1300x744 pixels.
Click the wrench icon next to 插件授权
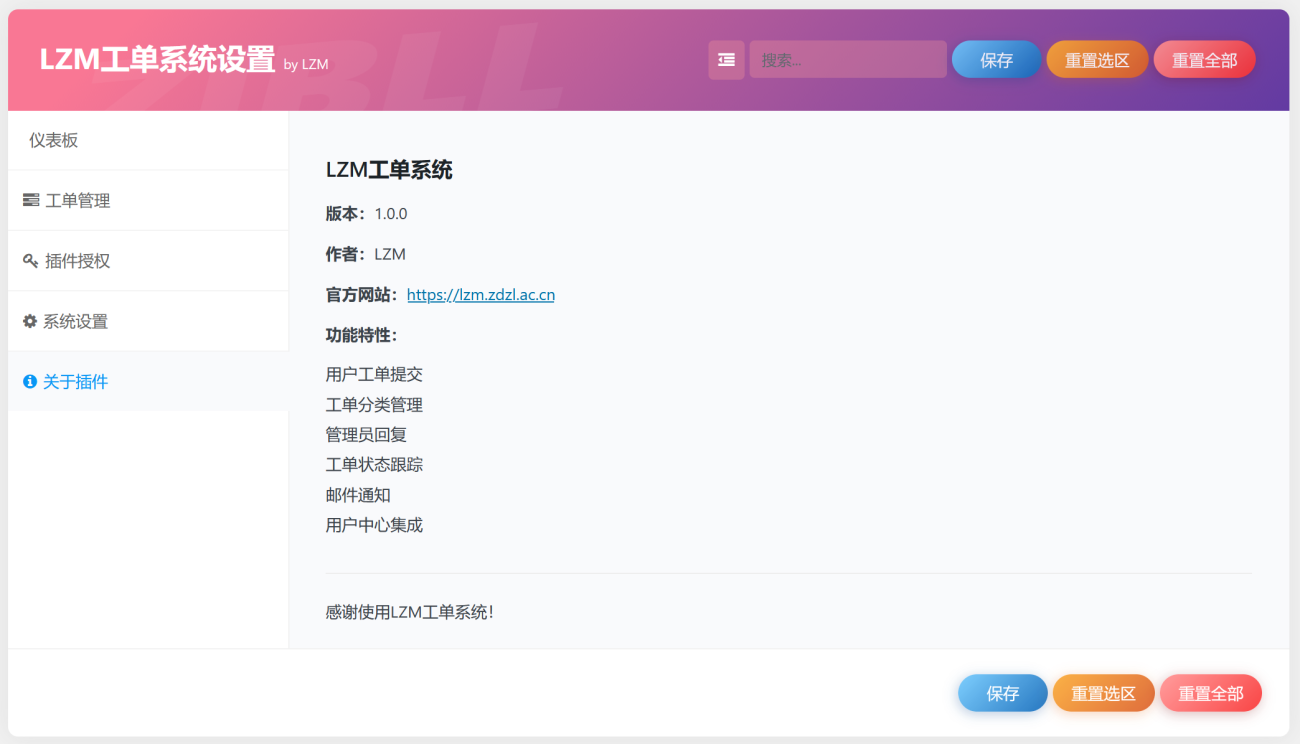(x=29, y=260)
